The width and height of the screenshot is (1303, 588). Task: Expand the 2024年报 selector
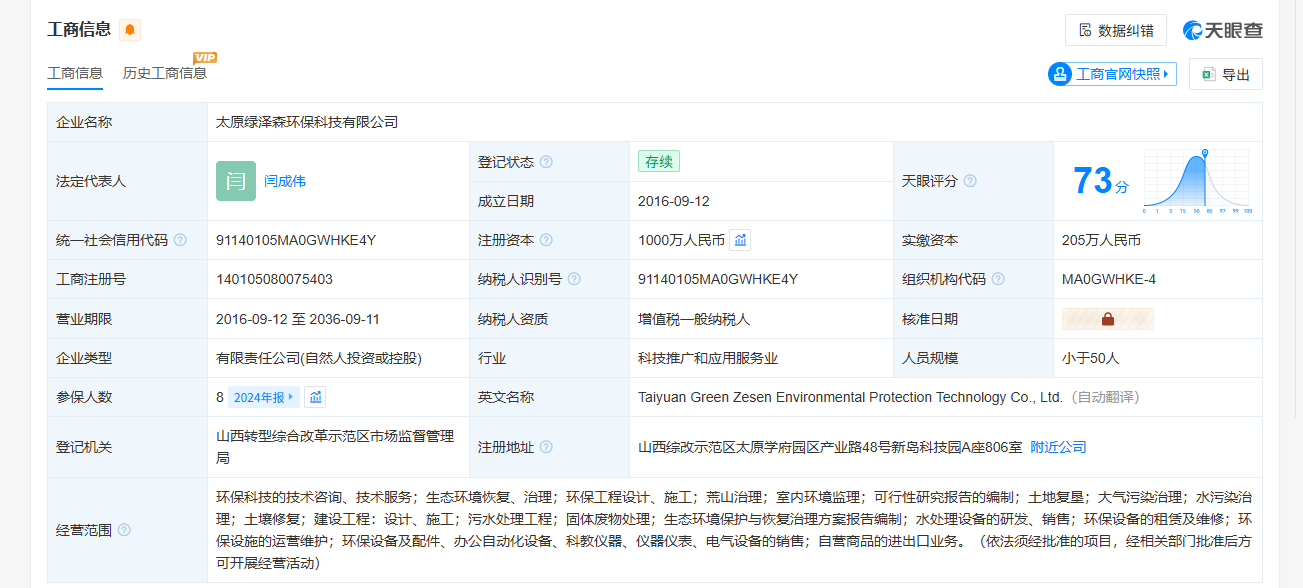[x=264, y=397]
